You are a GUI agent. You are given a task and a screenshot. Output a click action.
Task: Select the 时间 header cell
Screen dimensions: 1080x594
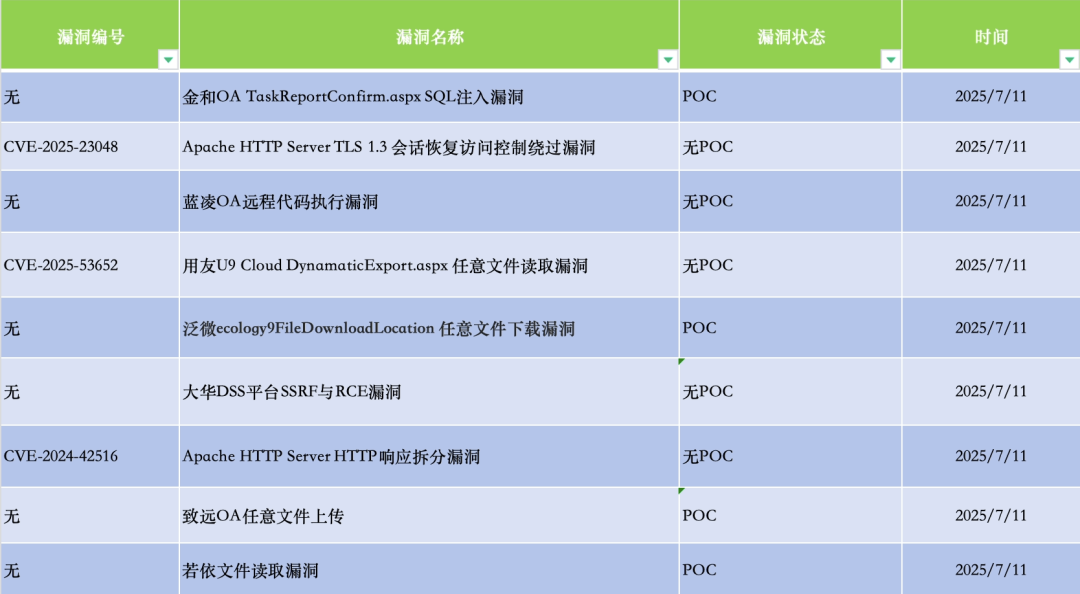tap(991, 35)
